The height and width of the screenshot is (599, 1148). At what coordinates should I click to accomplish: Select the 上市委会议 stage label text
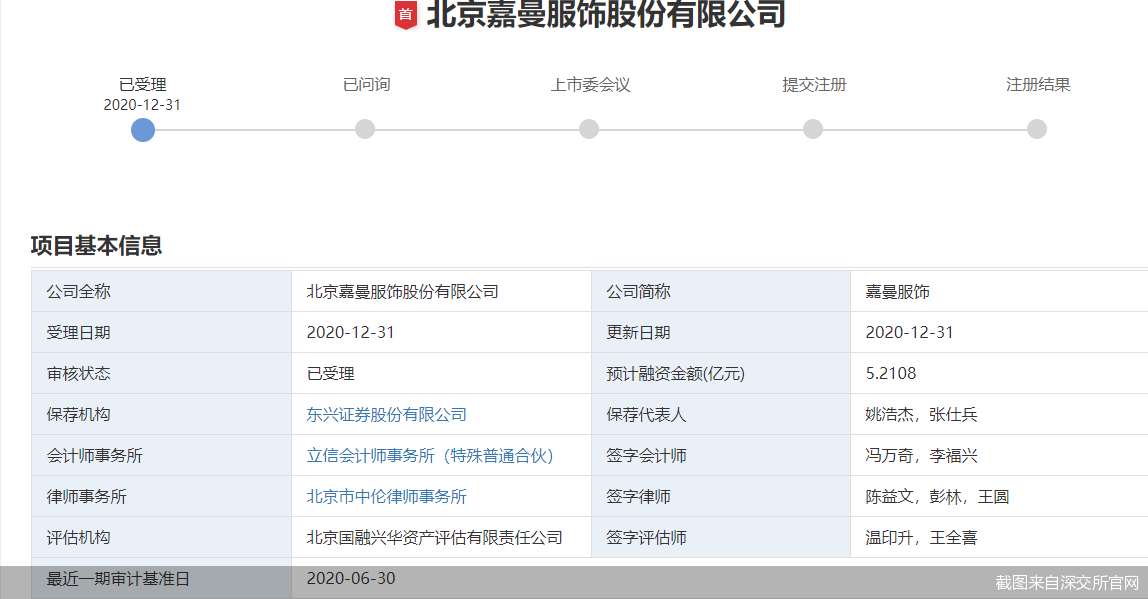click(x=590, y=84)
